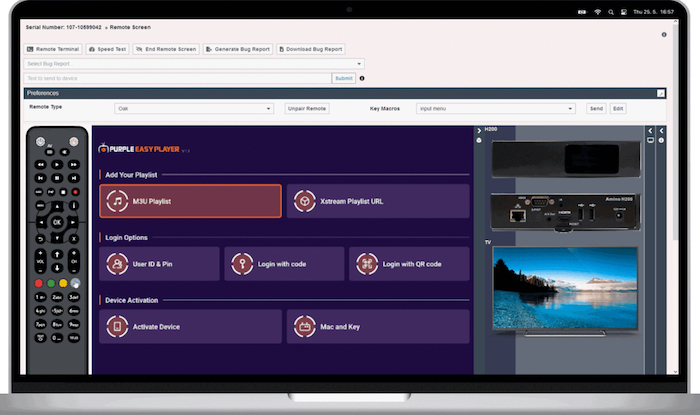This screenshot has height=415, width=700.
Task: Select the Activate Device tile
Action: [x=191, y=327]
